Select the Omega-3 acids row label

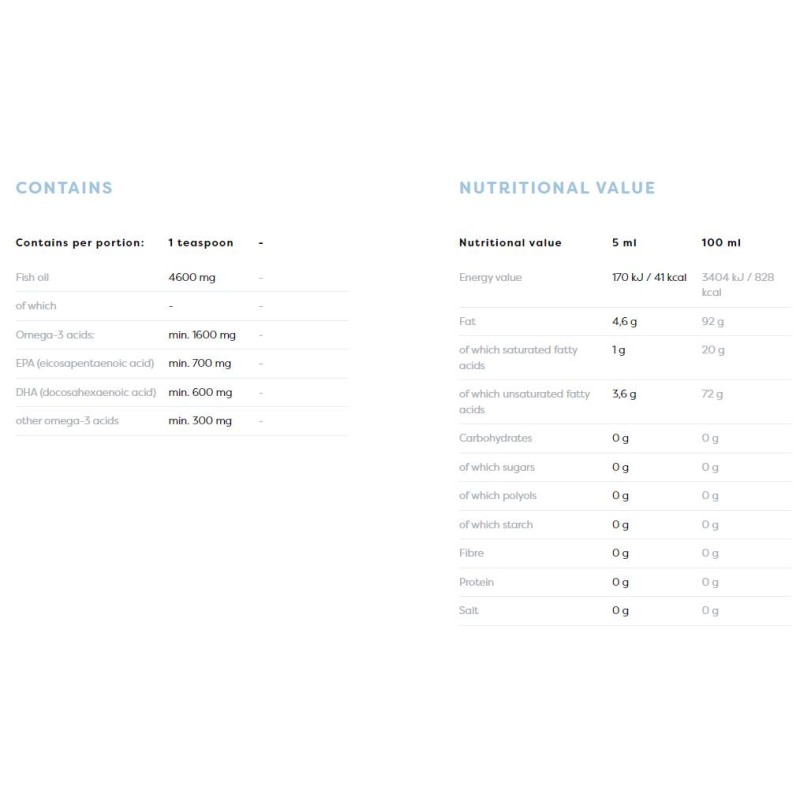coord(55,335)
